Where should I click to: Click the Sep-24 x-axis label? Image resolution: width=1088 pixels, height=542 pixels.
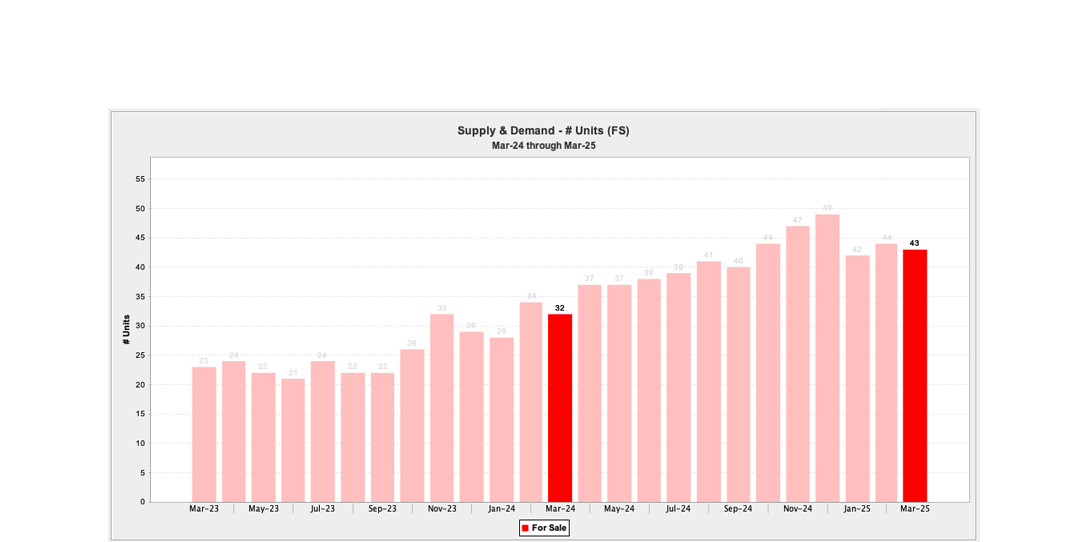[737, 509]
